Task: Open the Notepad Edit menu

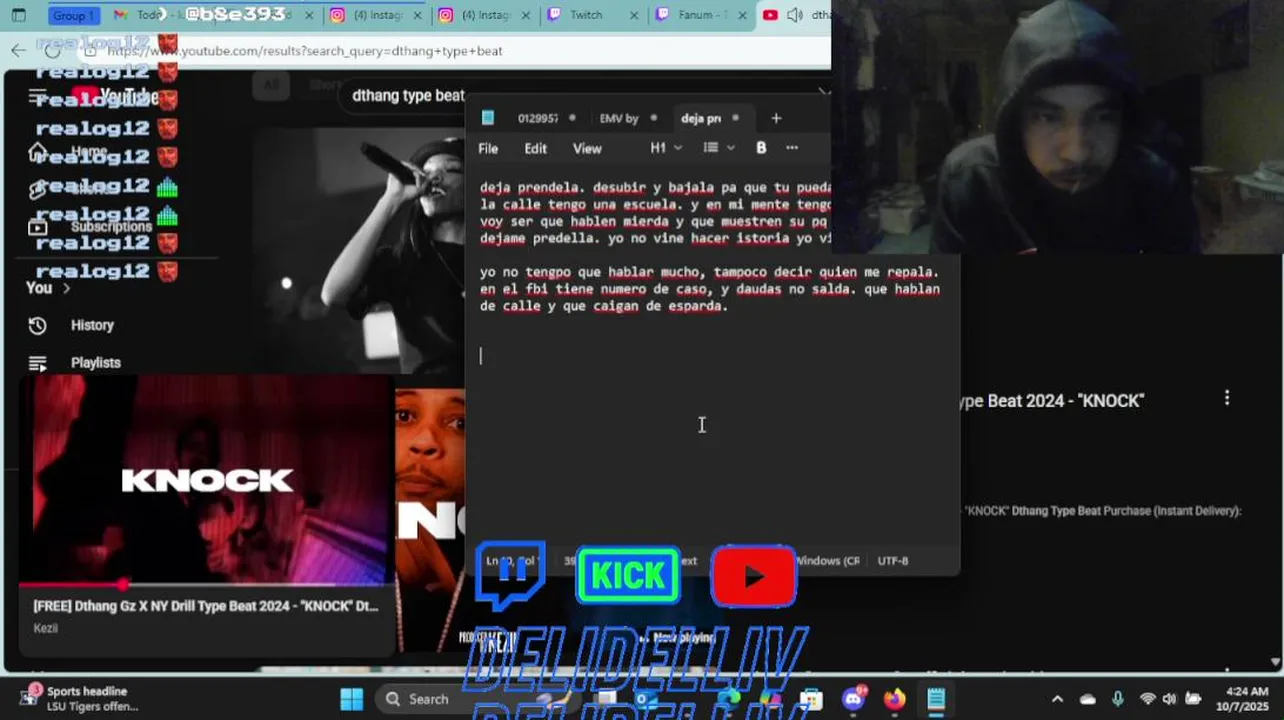Action: tap(536, 148)
